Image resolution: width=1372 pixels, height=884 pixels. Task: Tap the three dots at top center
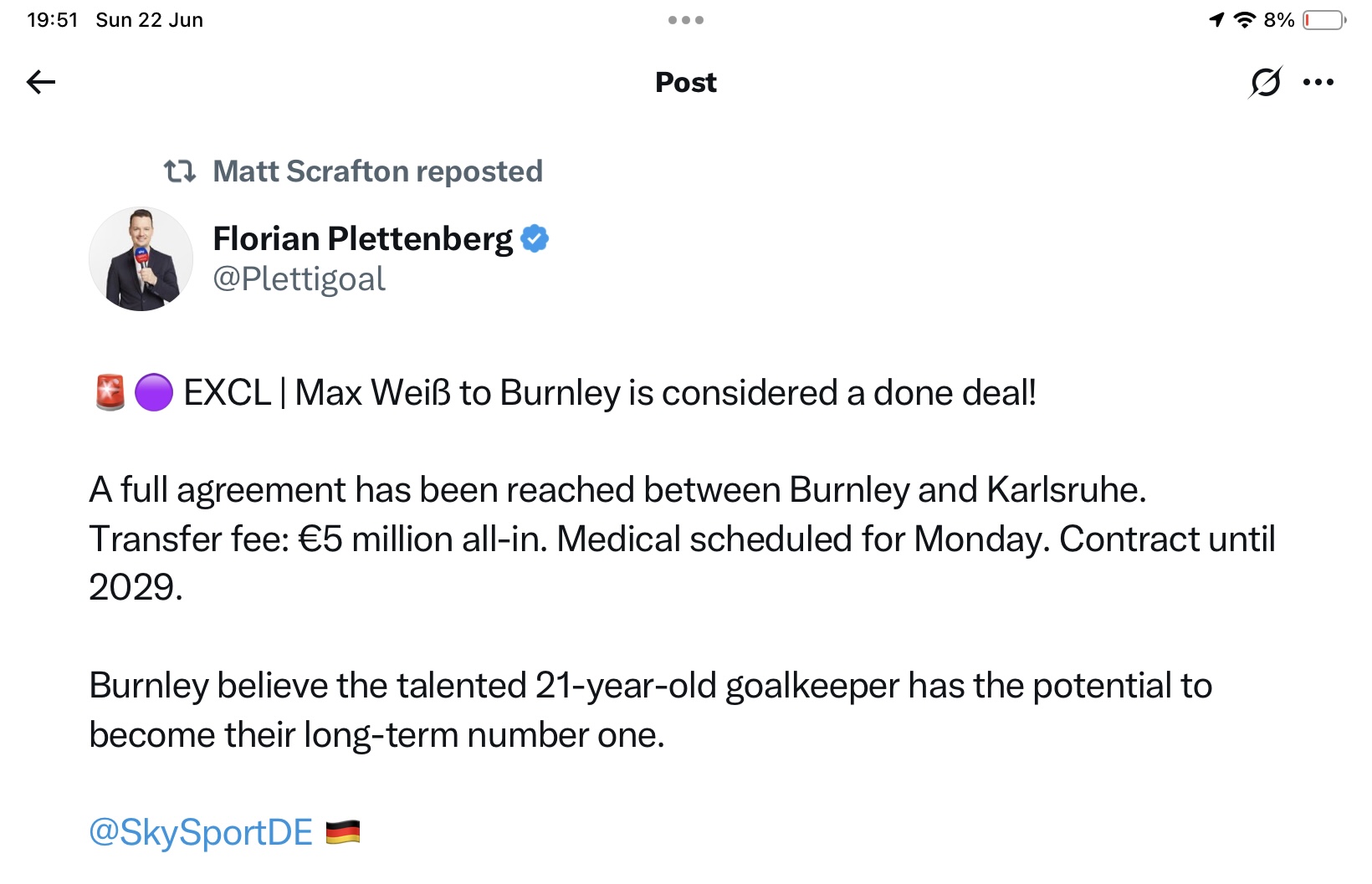tap(686, 20)
